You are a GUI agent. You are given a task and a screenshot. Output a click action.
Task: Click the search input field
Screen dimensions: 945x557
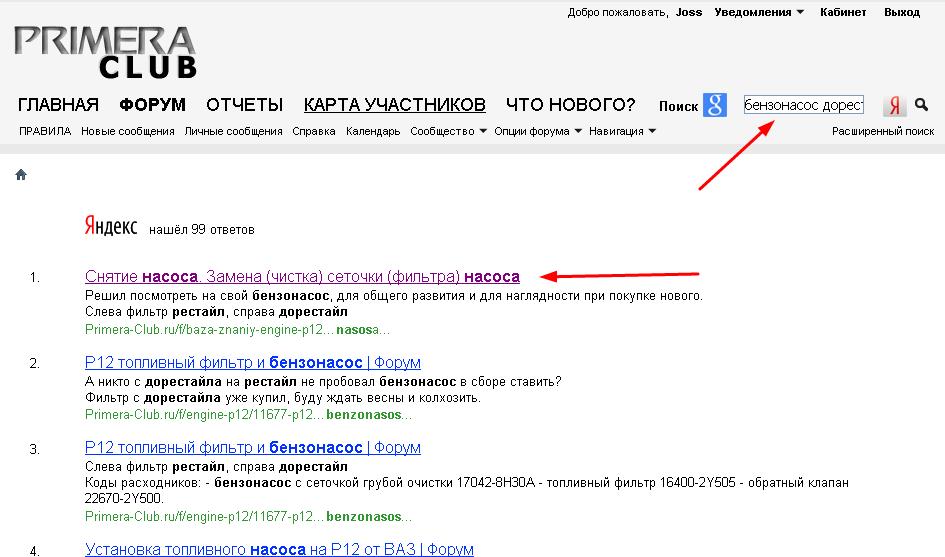coord(803,105)
